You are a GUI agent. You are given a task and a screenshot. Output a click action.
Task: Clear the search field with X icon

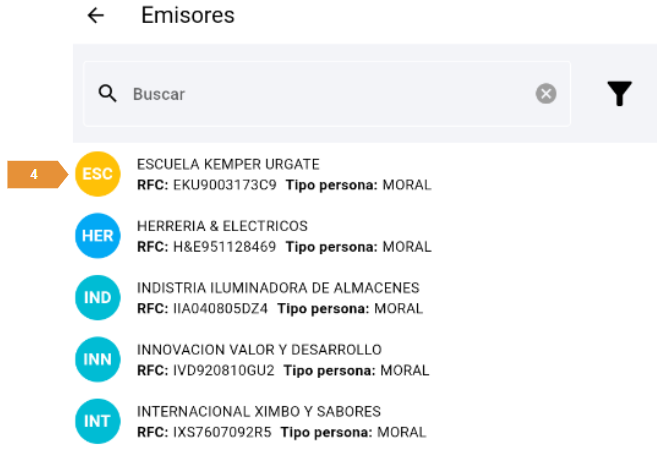pyautogui.click(x=546, y=94)
